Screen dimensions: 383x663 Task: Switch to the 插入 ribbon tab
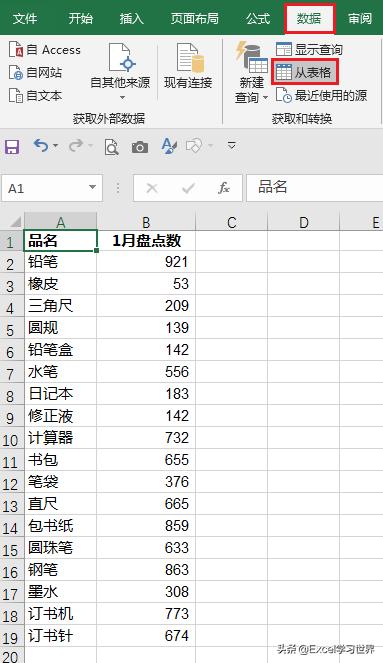131,18
